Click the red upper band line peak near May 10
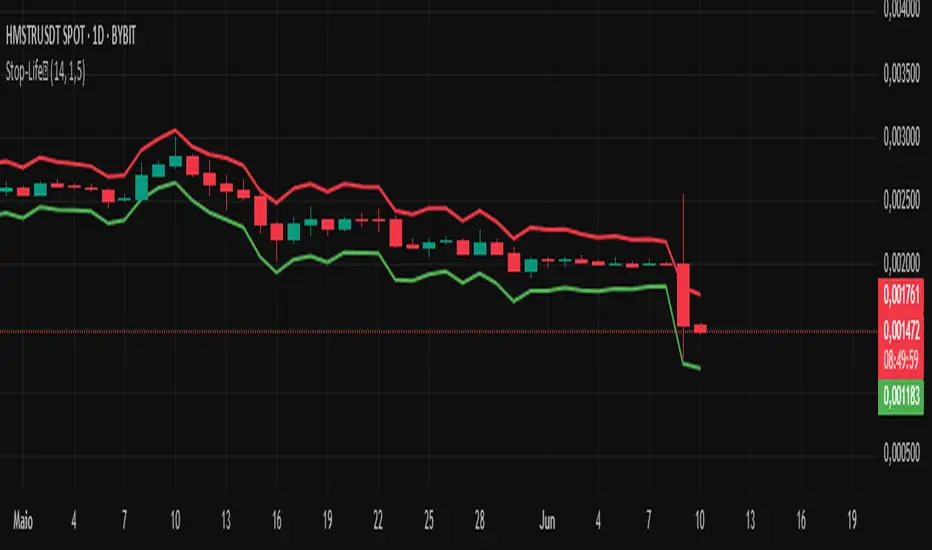This screenshot has height=550, width=932. coord(175,130)
